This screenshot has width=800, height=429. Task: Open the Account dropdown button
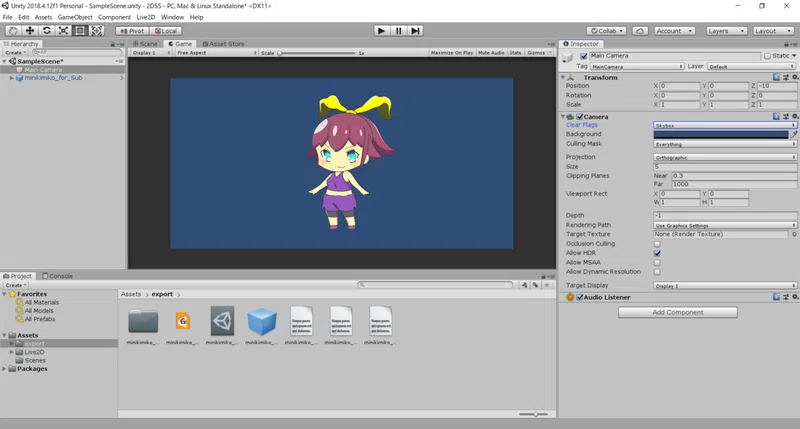point(674,31)
